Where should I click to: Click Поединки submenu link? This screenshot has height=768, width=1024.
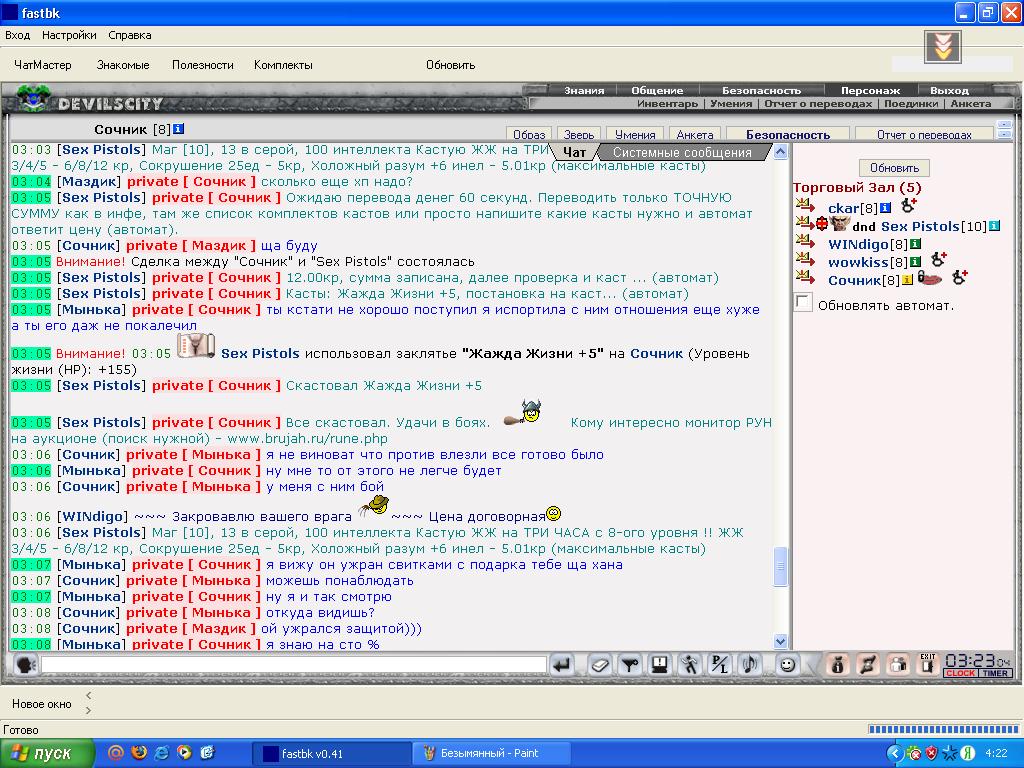[911, 103]
